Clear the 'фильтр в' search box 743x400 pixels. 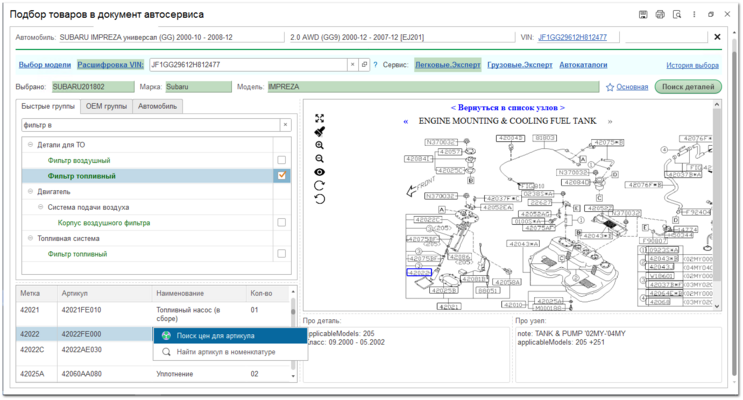tap(285, 125)
